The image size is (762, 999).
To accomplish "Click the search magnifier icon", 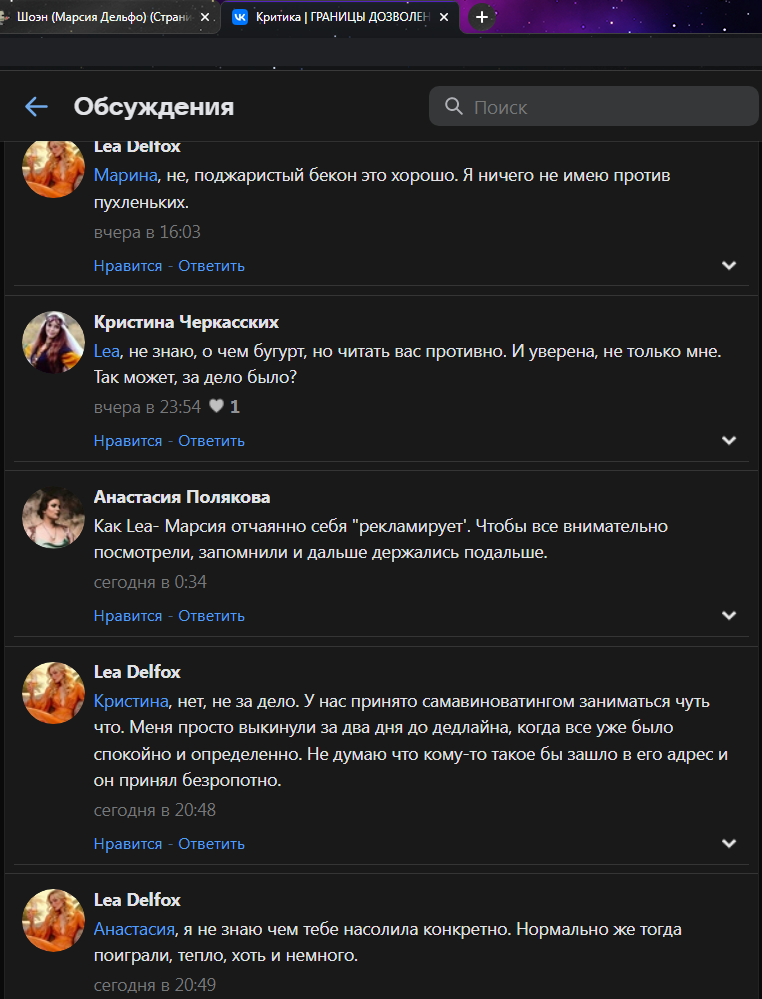I will (453, 107).
